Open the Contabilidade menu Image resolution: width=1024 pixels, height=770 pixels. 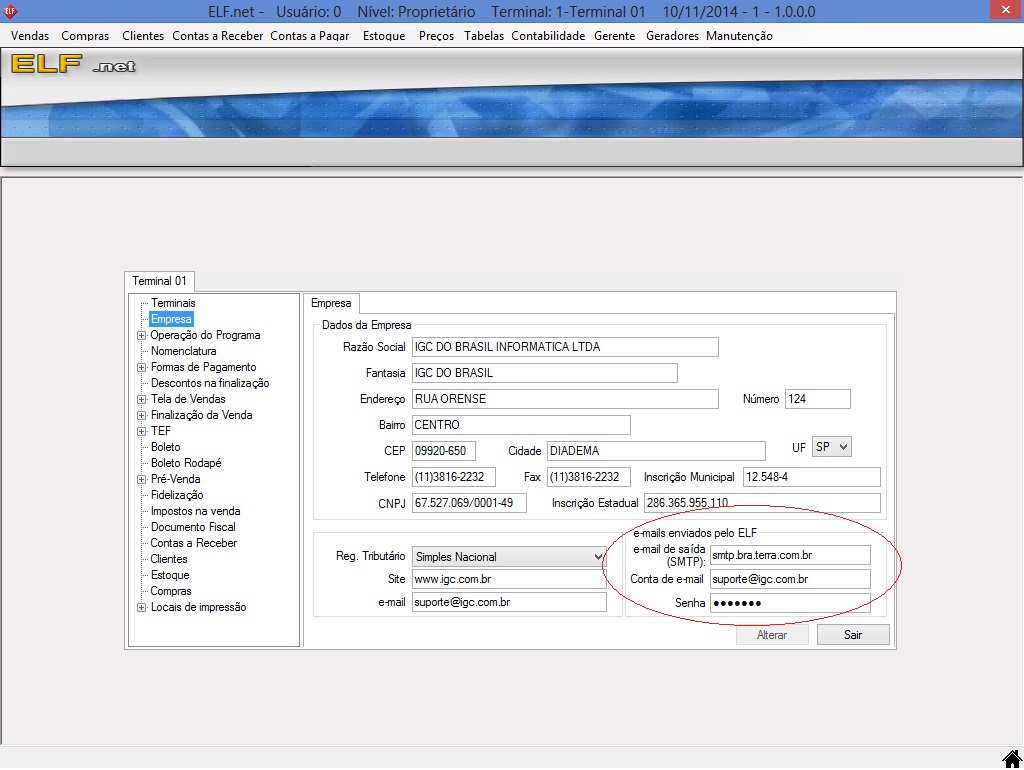point(548,36)
